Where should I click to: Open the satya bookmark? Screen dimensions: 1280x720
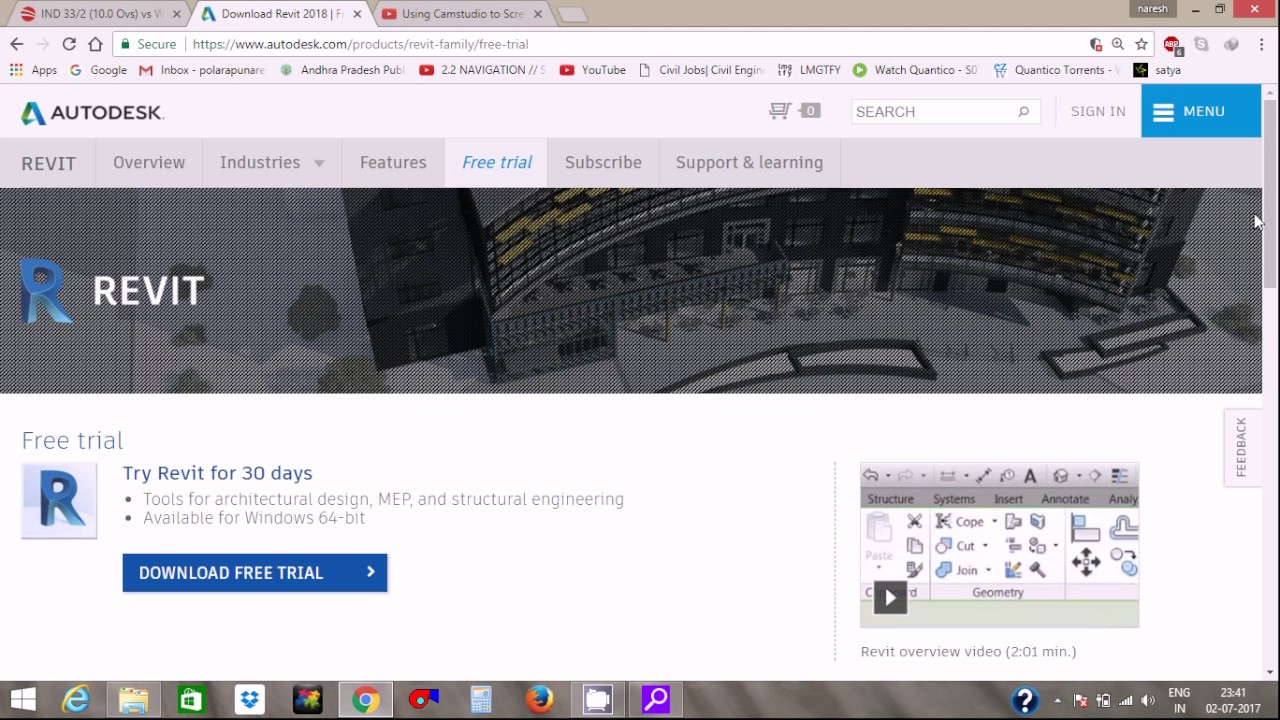1157,70
